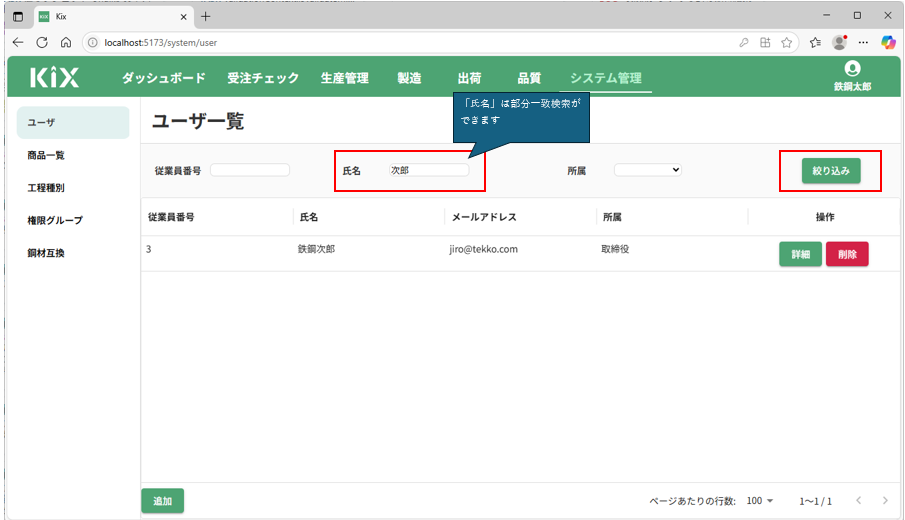Select ユーザ in the sidebar

pyautogui.click(x=73, y=122)
